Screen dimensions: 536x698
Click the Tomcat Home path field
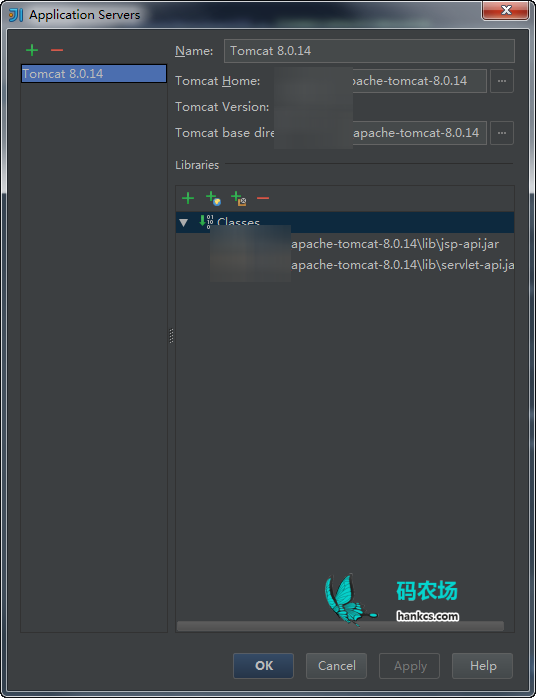(x=380, y=81)
